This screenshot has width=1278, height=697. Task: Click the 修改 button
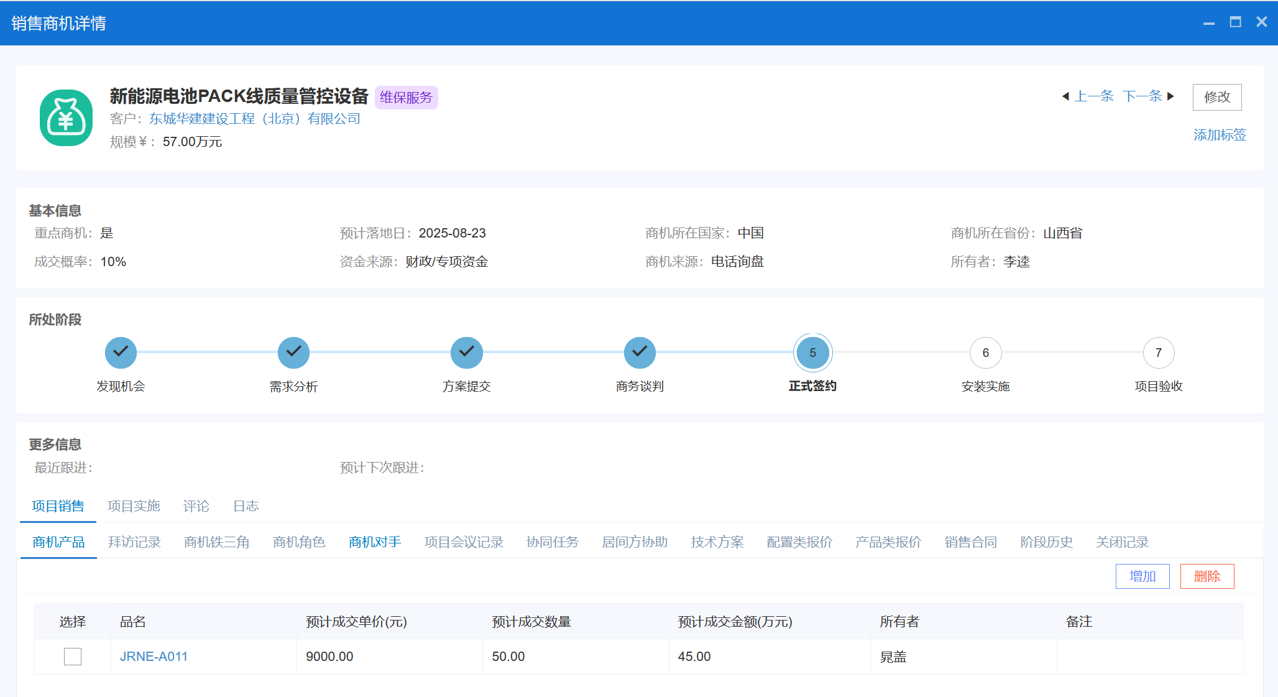tap(1216, 96)
